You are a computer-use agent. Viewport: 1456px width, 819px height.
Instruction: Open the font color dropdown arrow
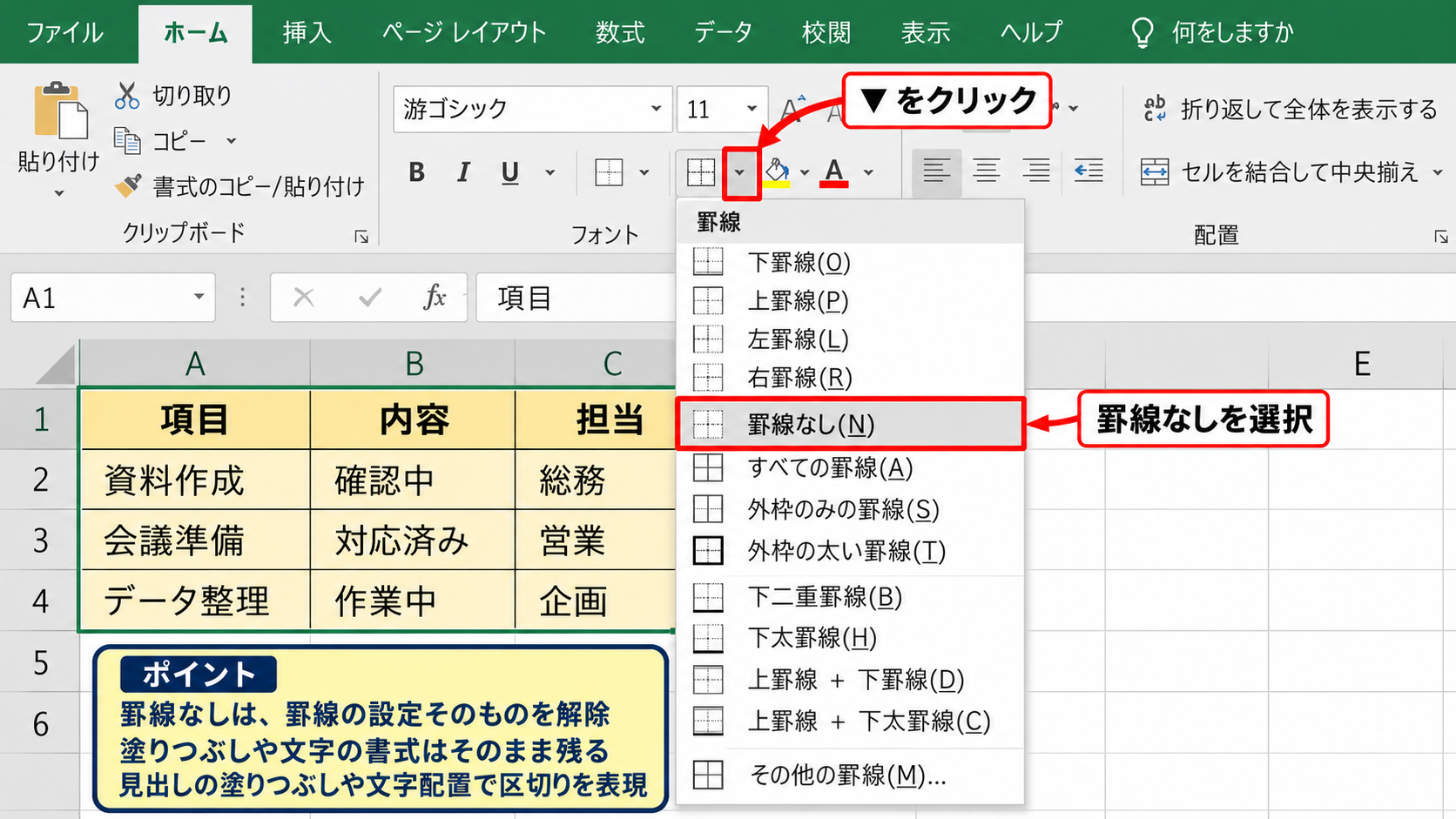tap(868, 172)
